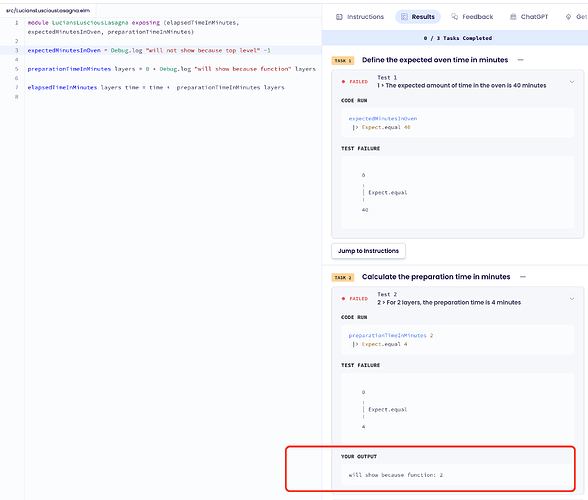The image size is (588, 500).
Task: Open the Feedback tab
Action: pos(472,17)
